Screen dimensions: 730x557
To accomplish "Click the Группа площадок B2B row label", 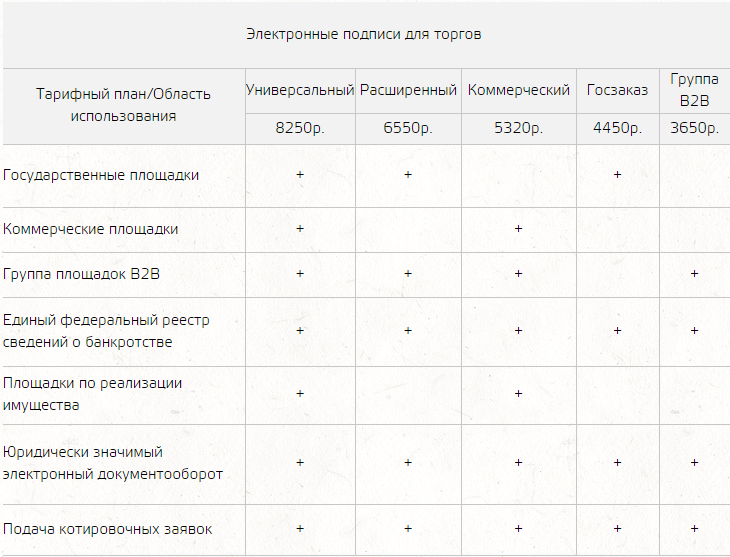I will (x=81, y=274).
